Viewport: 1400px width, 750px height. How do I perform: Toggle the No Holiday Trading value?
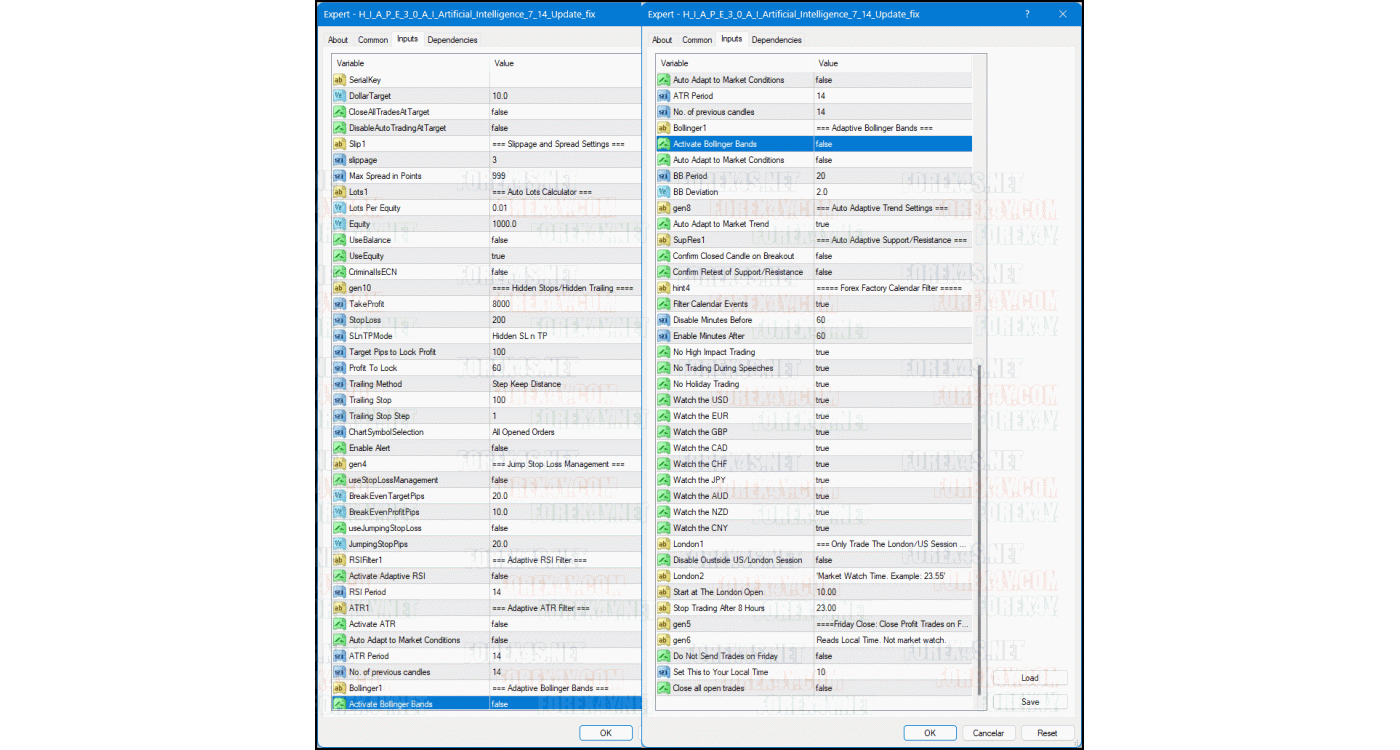[890, 384]
